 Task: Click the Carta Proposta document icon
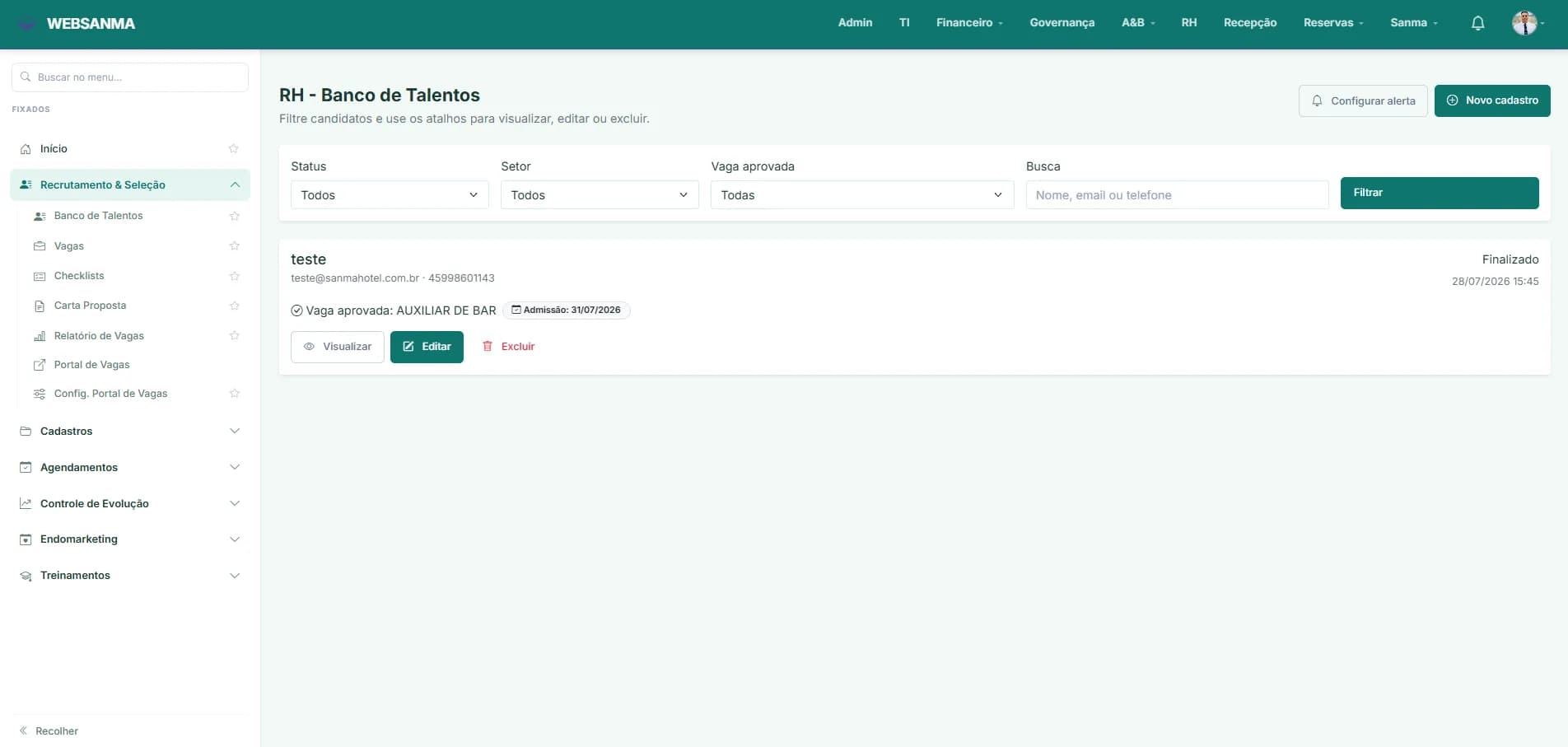tap(40, 306)
